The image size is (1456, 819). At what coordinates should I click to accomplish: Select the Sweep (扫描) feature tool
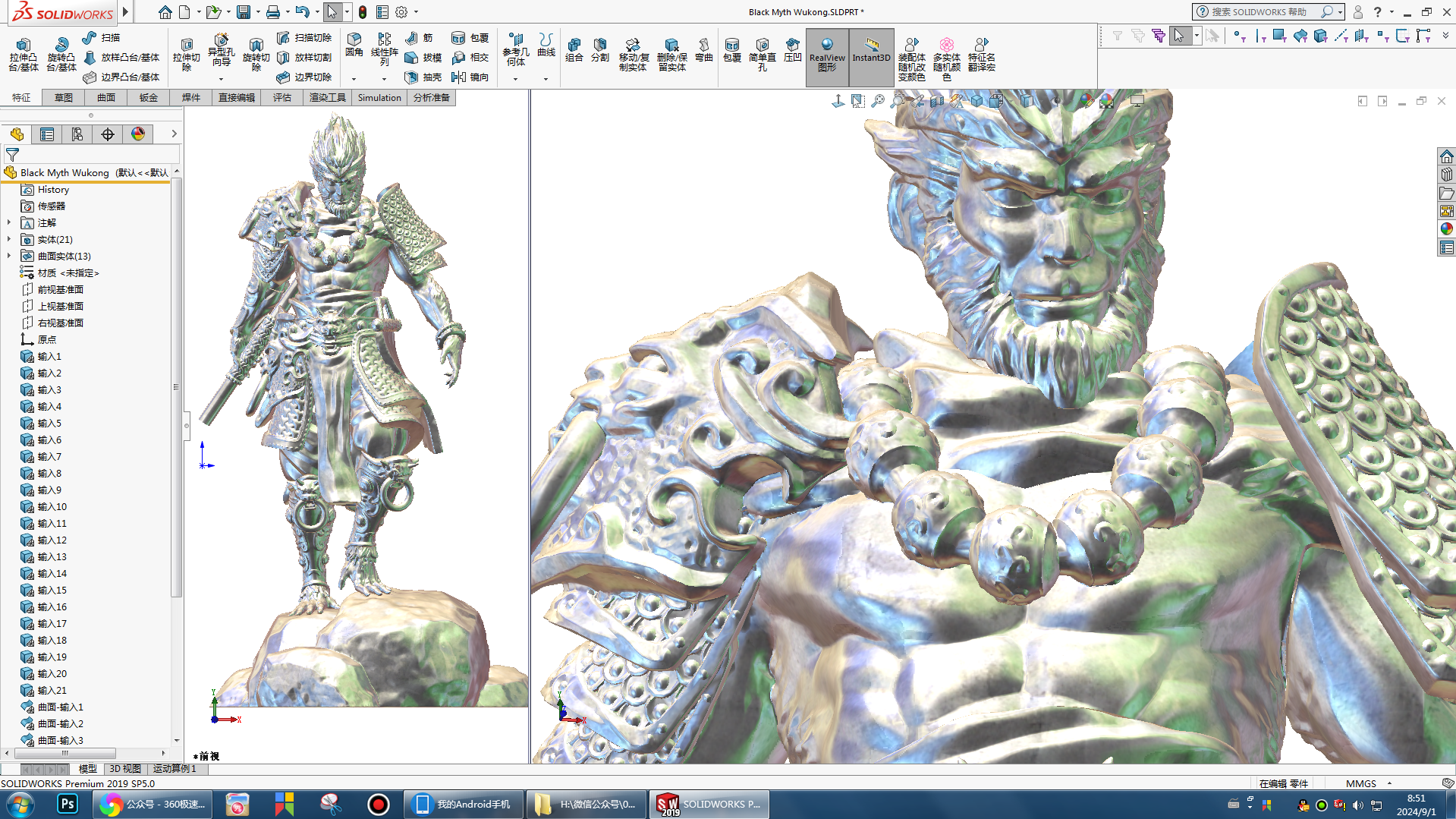101,37
